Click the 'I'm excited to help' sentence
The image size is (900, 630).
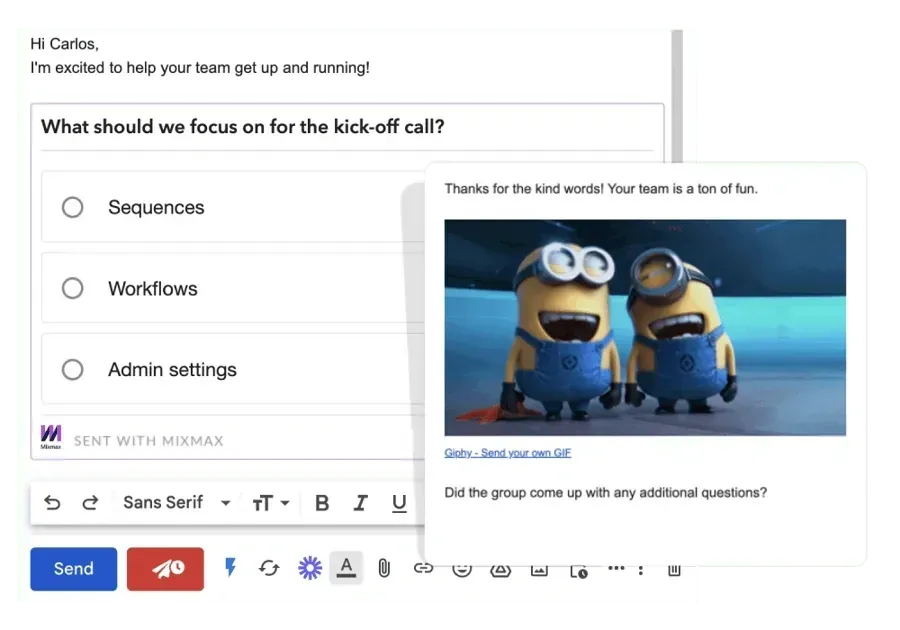pos(200,68)
